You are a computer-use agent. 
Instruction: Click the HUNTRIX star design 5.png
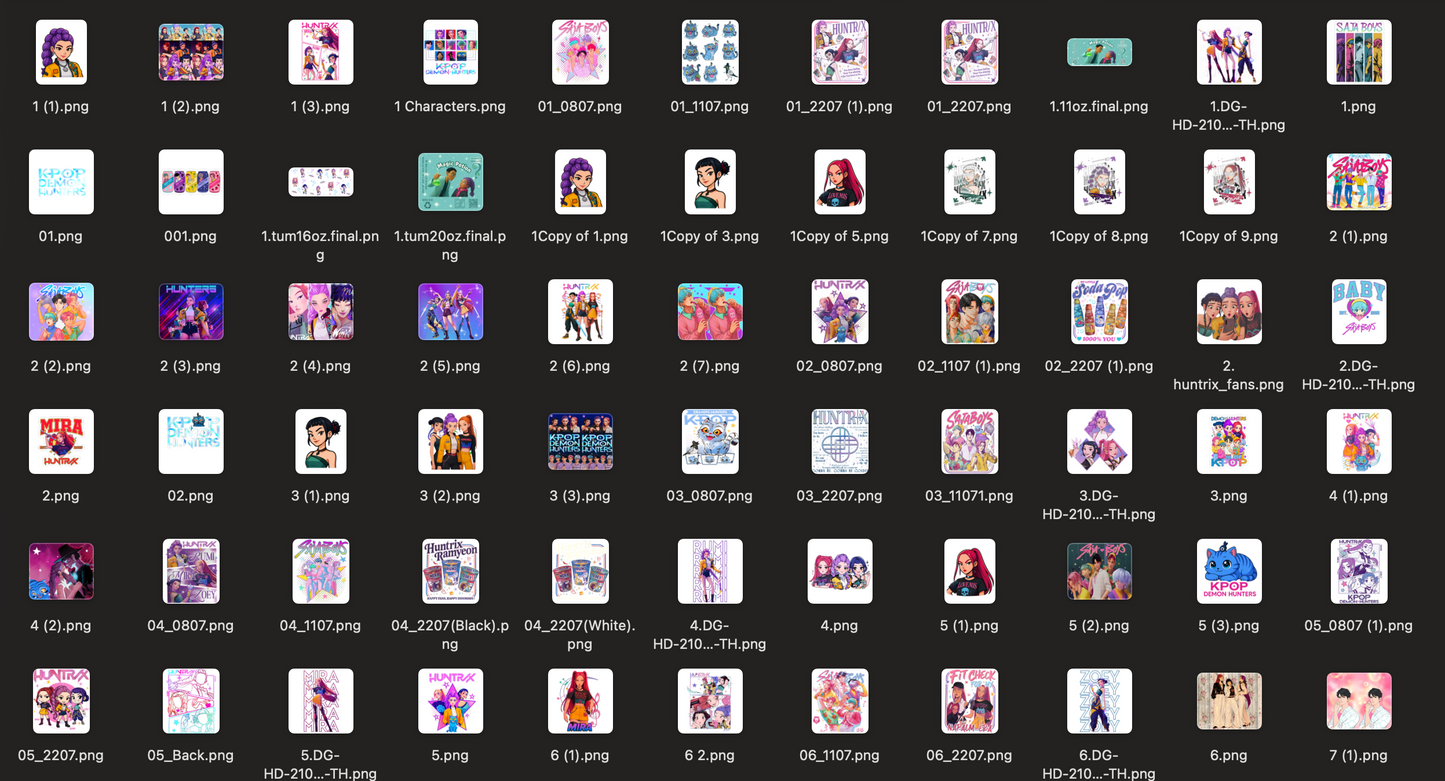click(450, 701)
